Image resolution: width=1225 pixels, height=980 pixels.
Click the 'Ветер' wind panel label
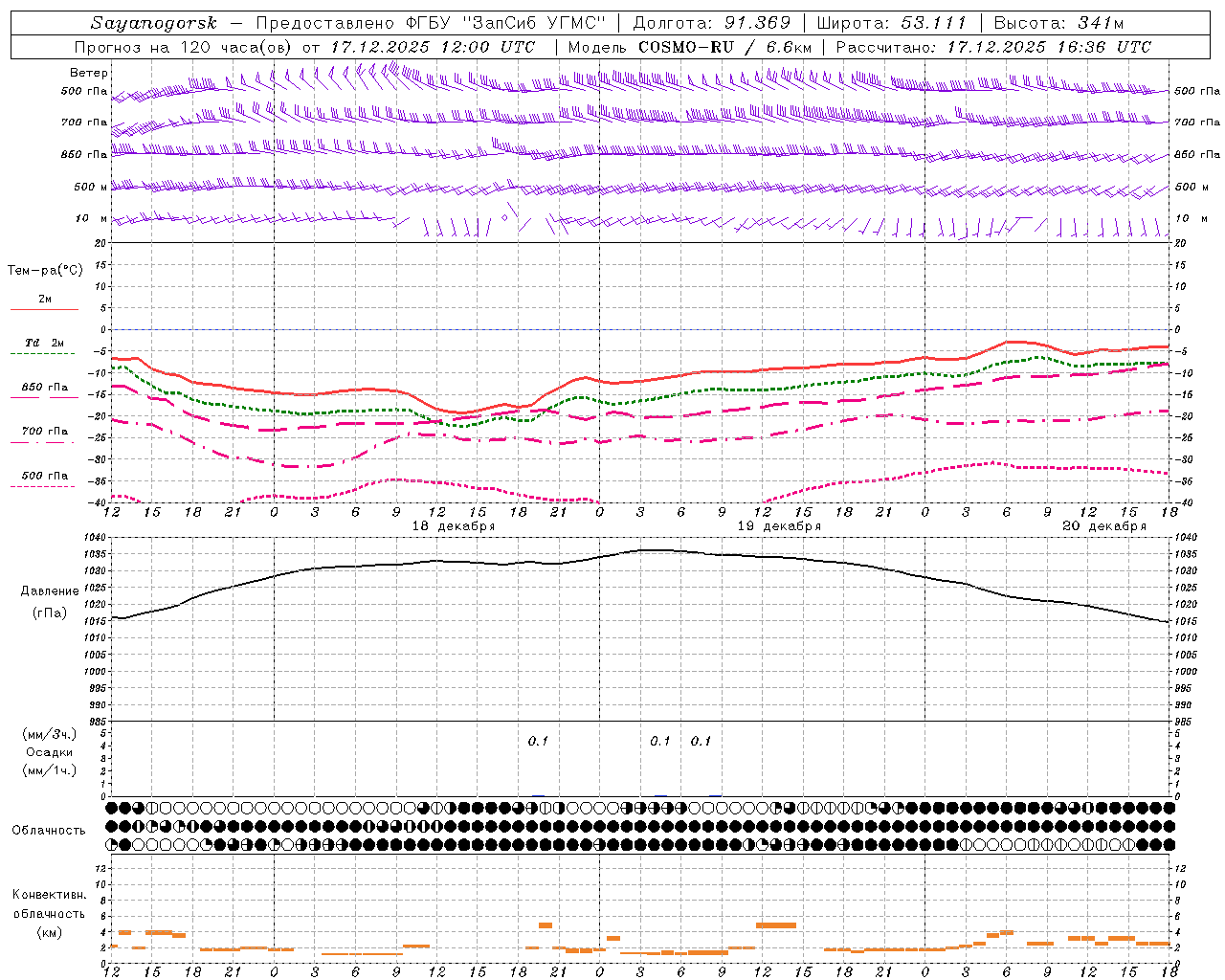[89, 73]
